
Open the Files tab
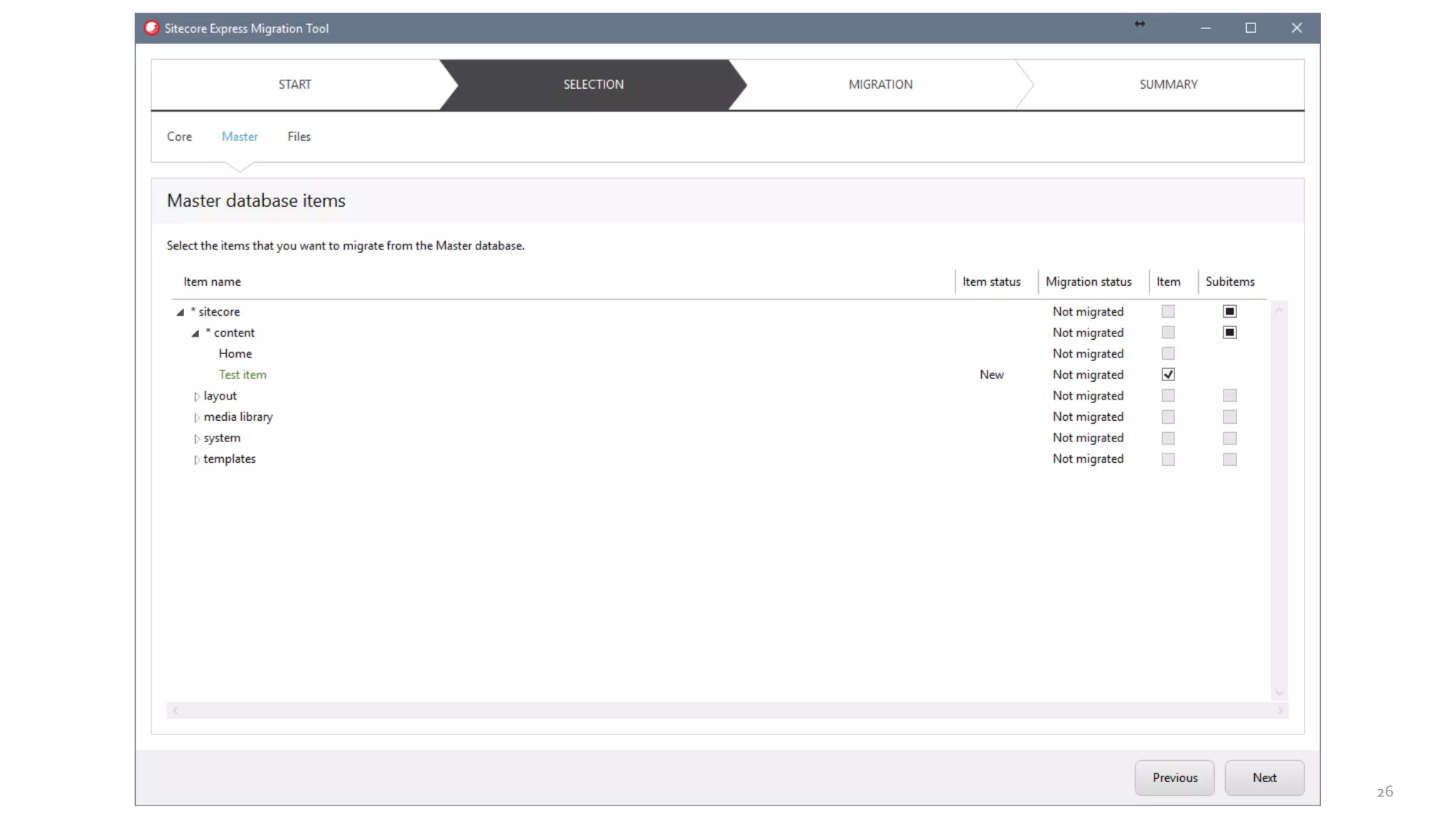click(x=299, y=136)
